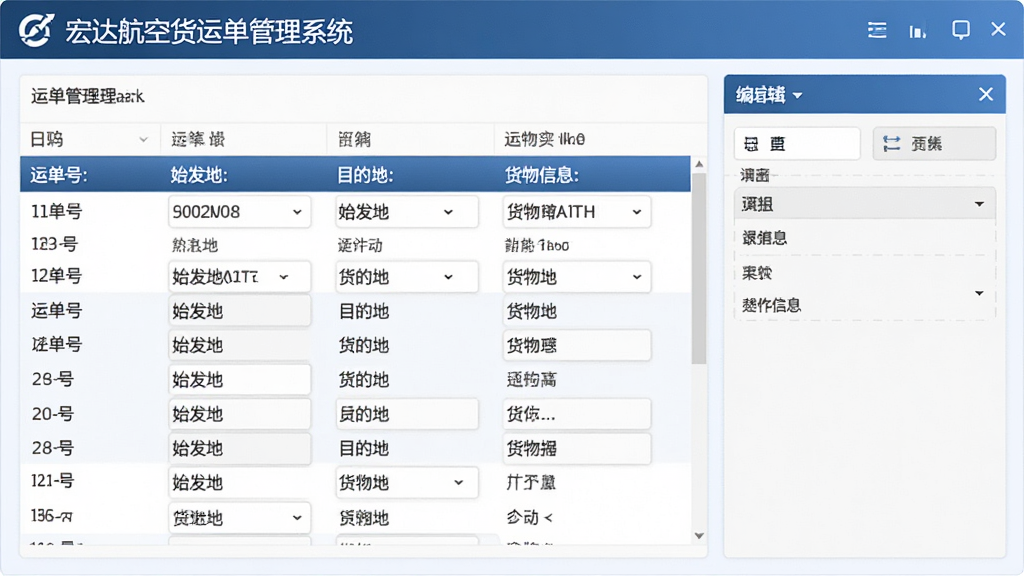This screenshot has height=576, width=1024.
Task: Open the 日期 column header dropdown chevron
Action: coord(144,139)
